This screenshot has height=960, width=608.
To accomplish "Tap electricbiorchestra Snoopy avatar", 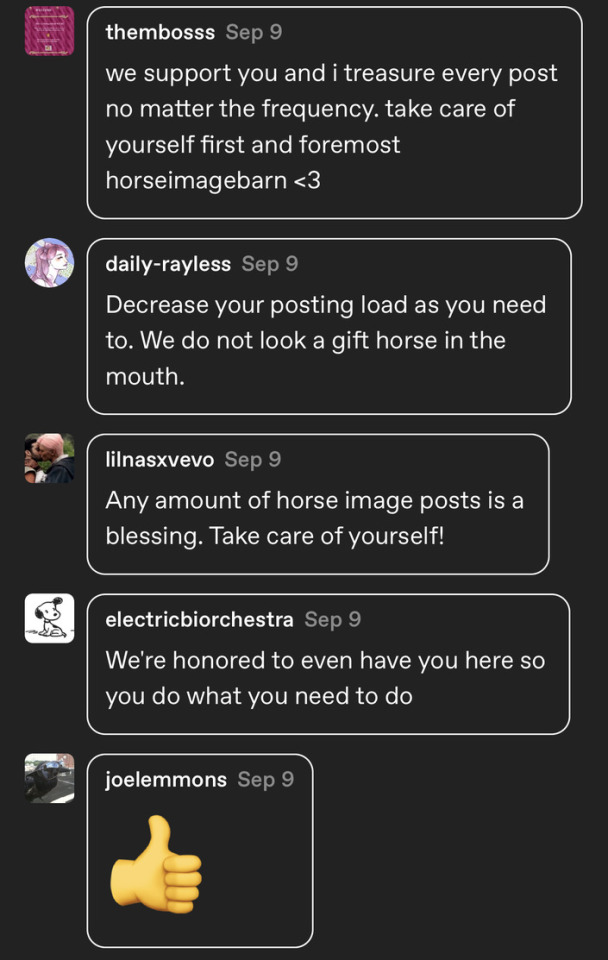I will click(x=49, y=618).
